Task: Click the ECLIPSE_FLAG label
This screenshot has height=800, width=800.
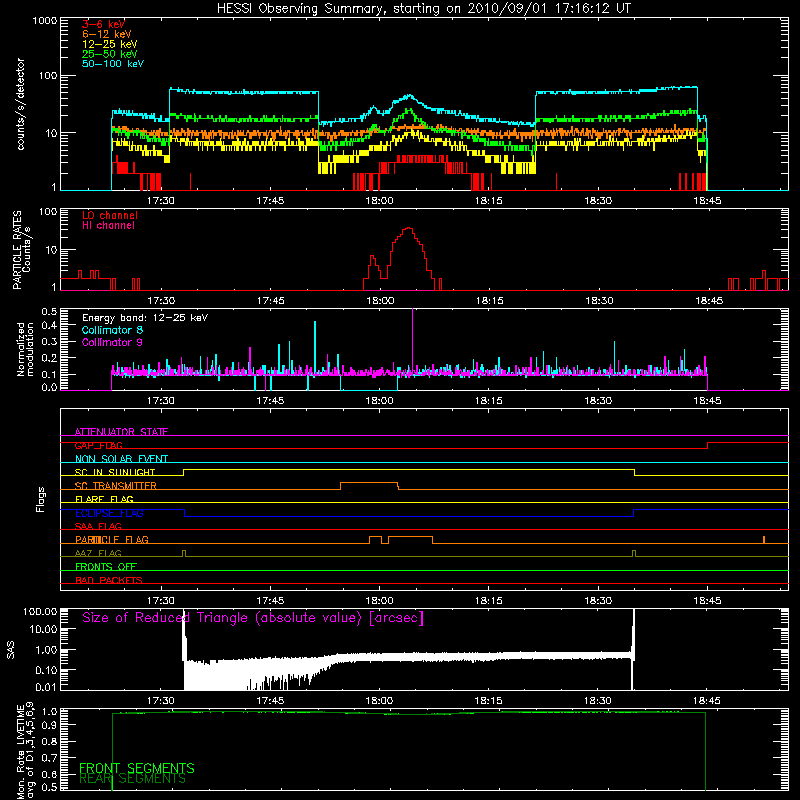Action: (x=109, y=513)
